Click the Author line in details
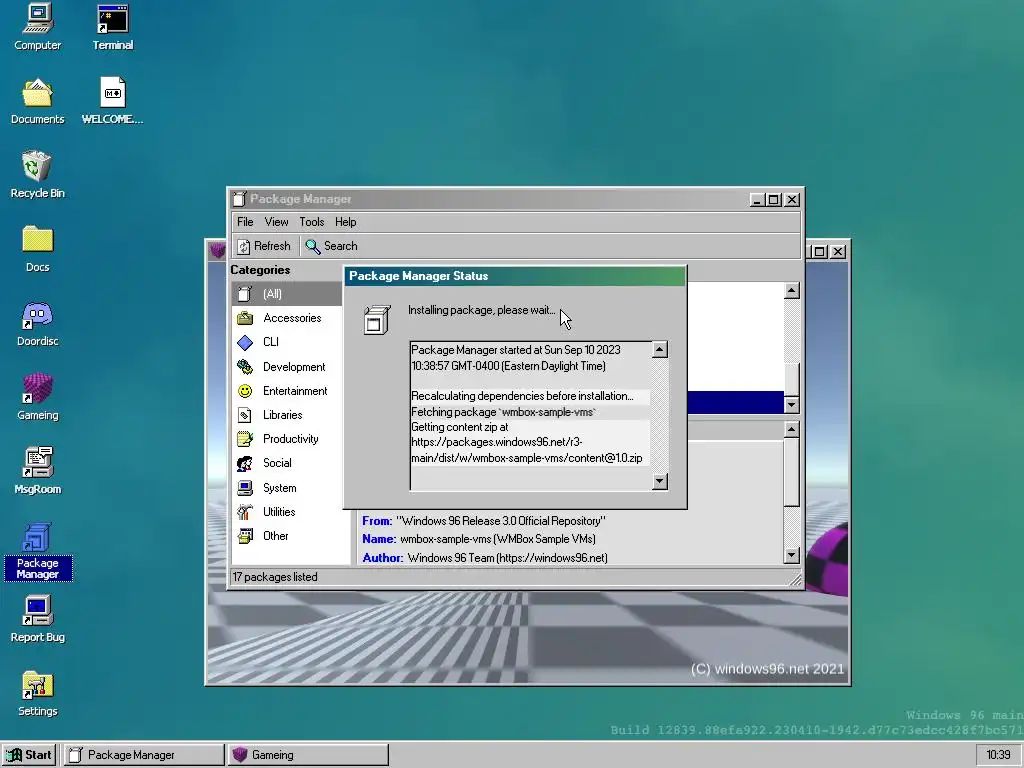Image resolution: width=1024 pixels, height=768 pixels. [x=485, y=558]
